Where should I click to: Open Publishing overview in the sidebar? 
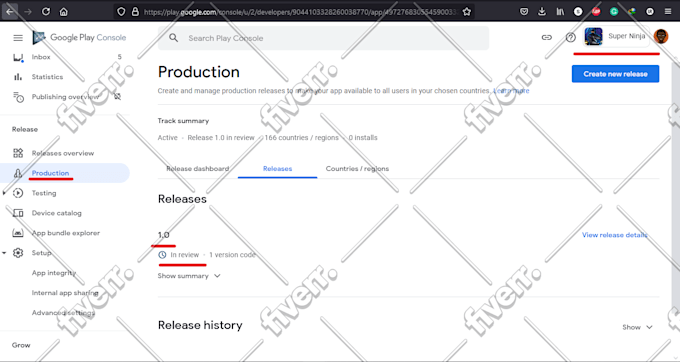pos(65,97)
